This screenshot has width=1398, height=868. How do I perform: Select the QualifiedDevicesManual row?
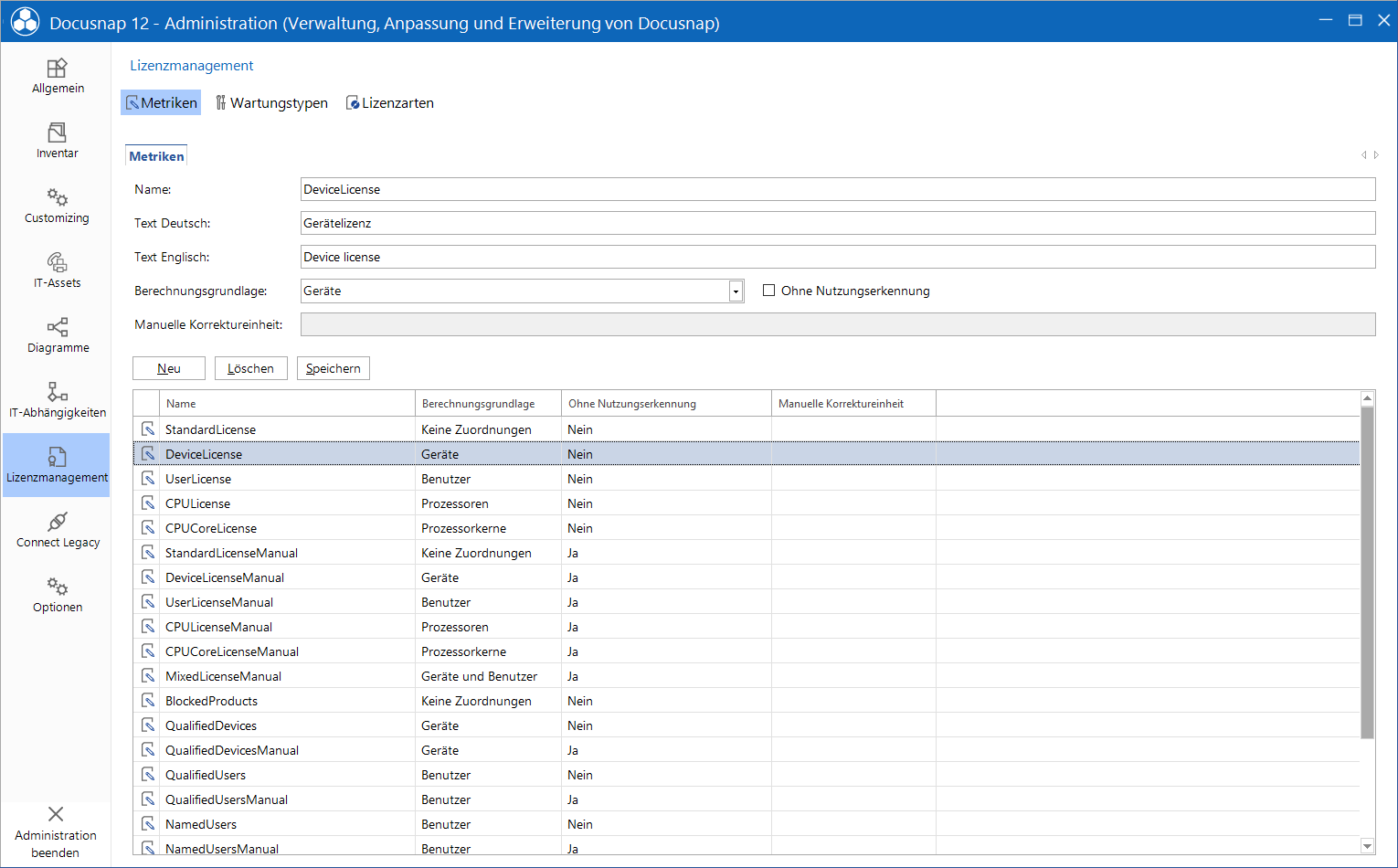[746, 749]
